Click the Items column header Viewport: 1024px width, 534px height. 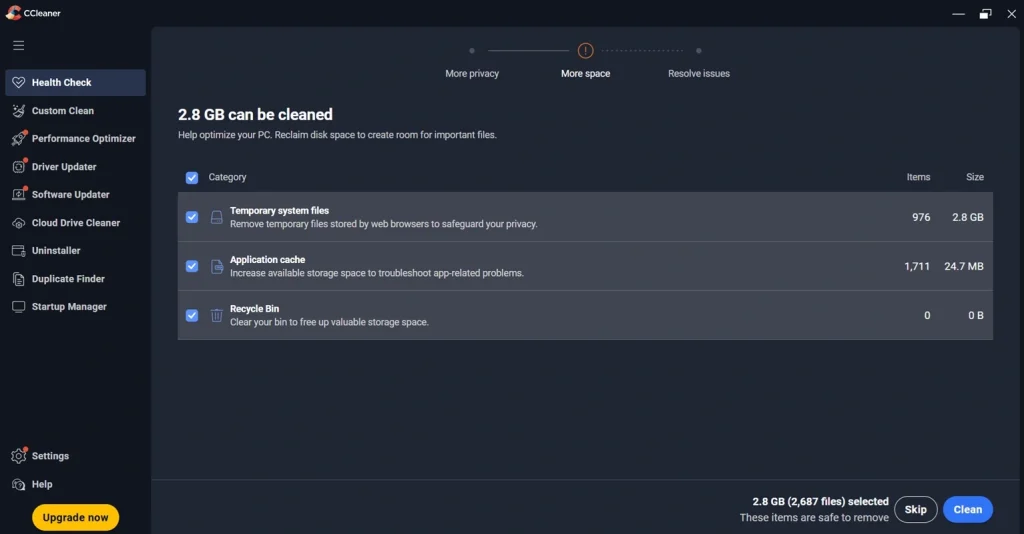[918, 177]
